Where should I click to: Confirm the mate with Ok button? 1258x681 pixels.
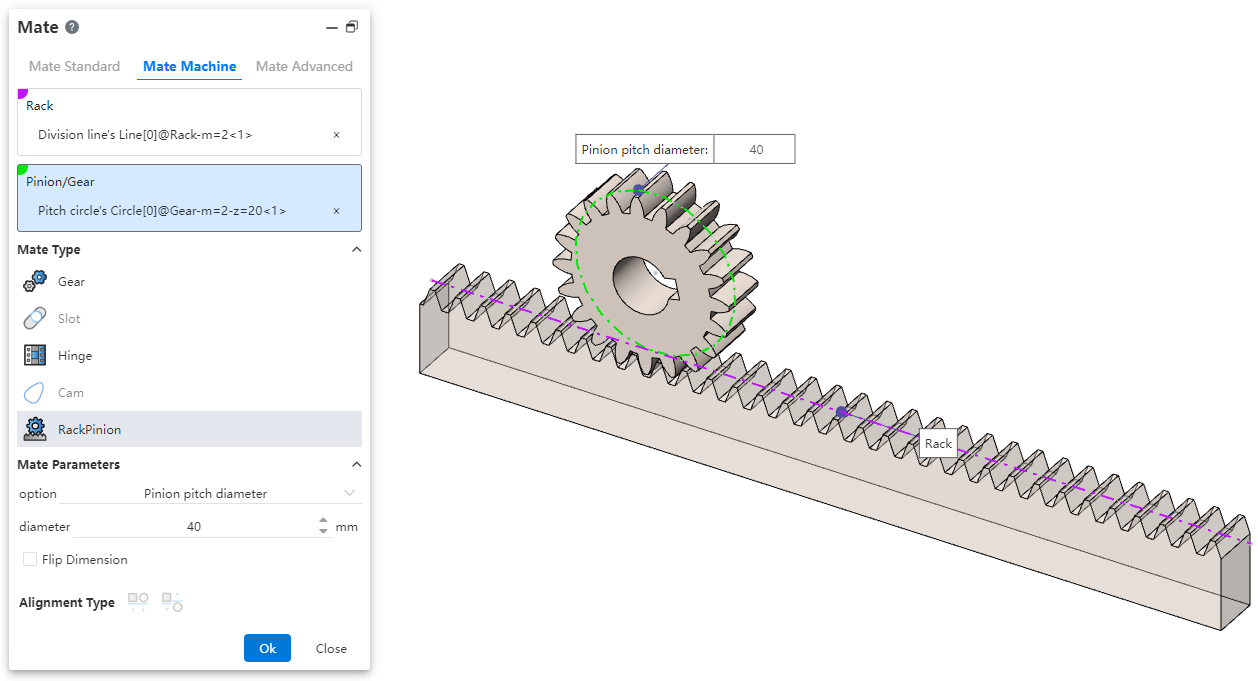coord(267,648)
